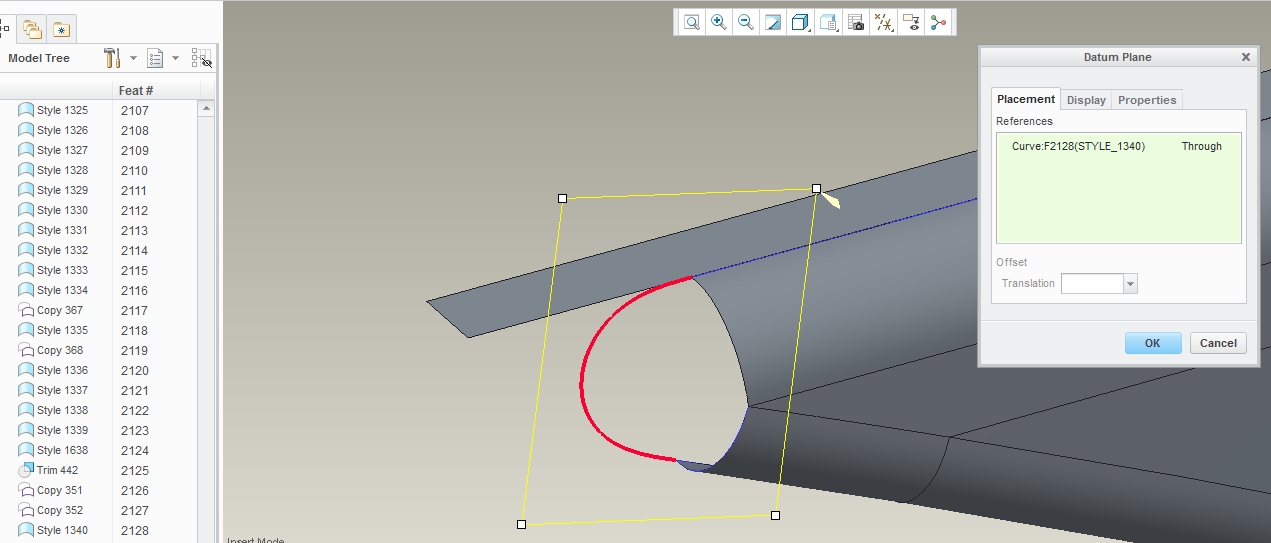Image resolution: width=1271 pixels, height=543 pixels.
Task: Select Style 1326 in the model tree
Action: coord(62,130)
